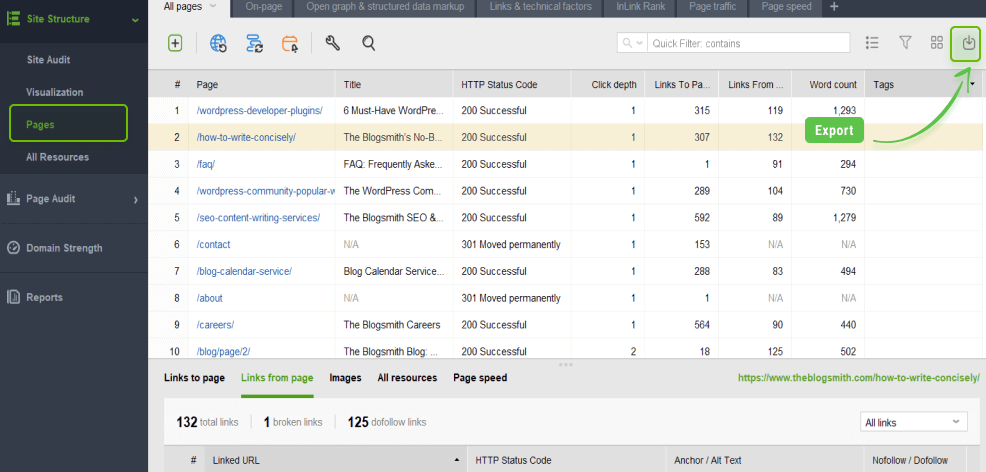Click the Update page data icon
This screenshot has height=472, width=986.
click(254, 43)
